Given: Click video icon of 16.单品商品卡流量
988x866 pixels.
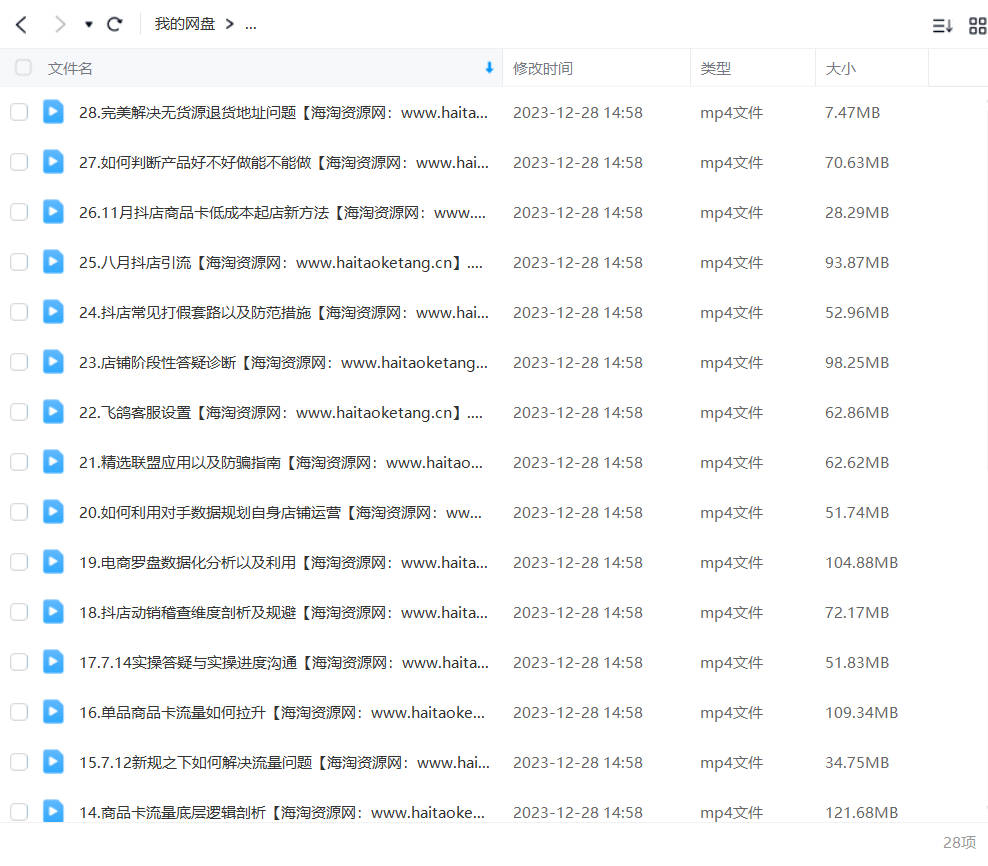Looking at the screenshot, I should point(53,712).
